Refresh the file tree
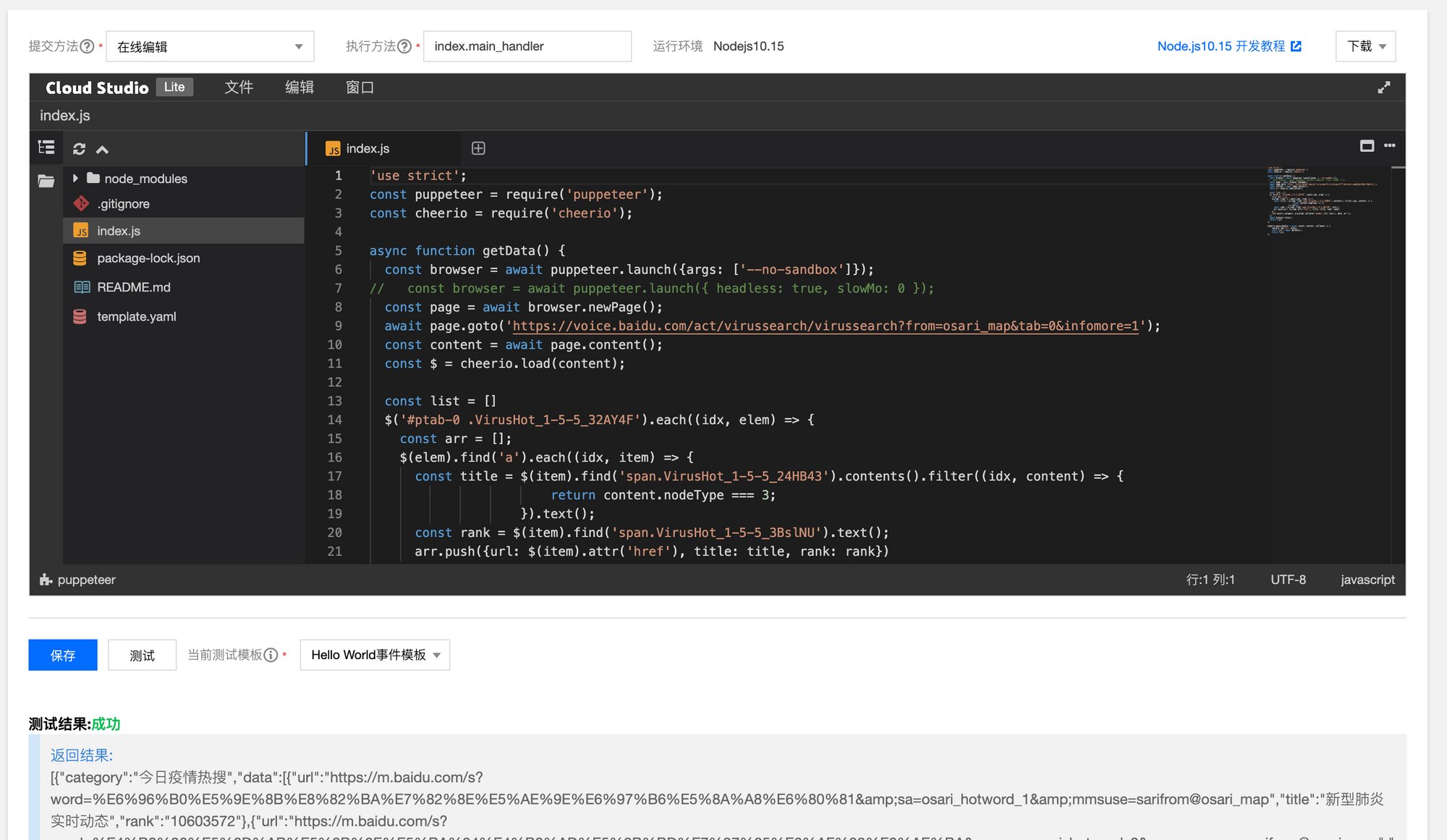Viewport: 1447px width, 840px height. [x=79, y=148]
